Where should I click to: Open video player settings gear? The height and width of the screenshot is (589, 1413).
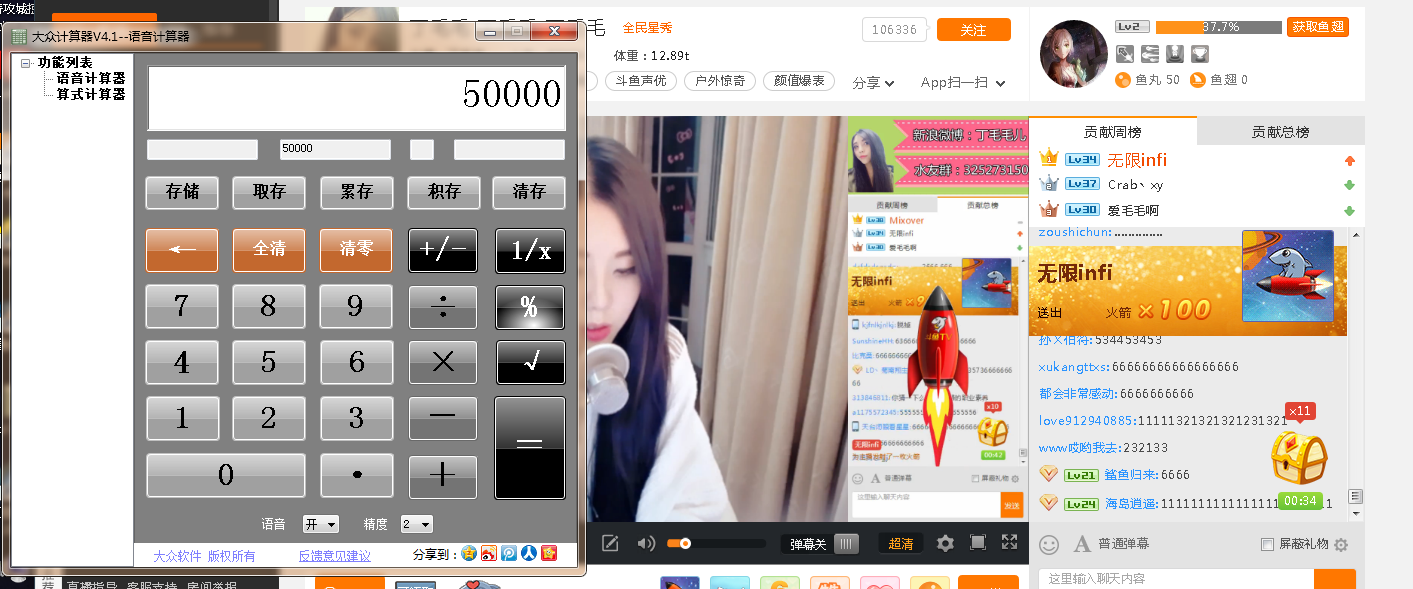[945, 544]
